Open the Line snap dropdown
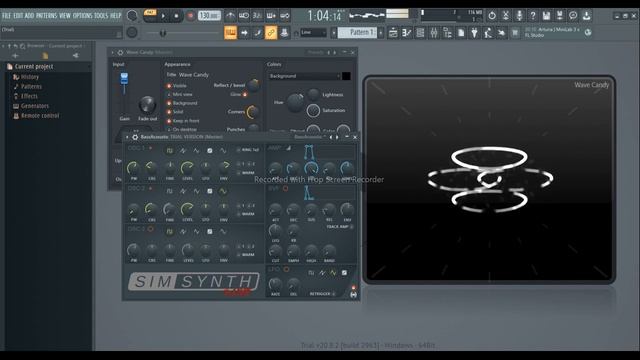The width and height of the screenshot is (640, 360). 313,33
